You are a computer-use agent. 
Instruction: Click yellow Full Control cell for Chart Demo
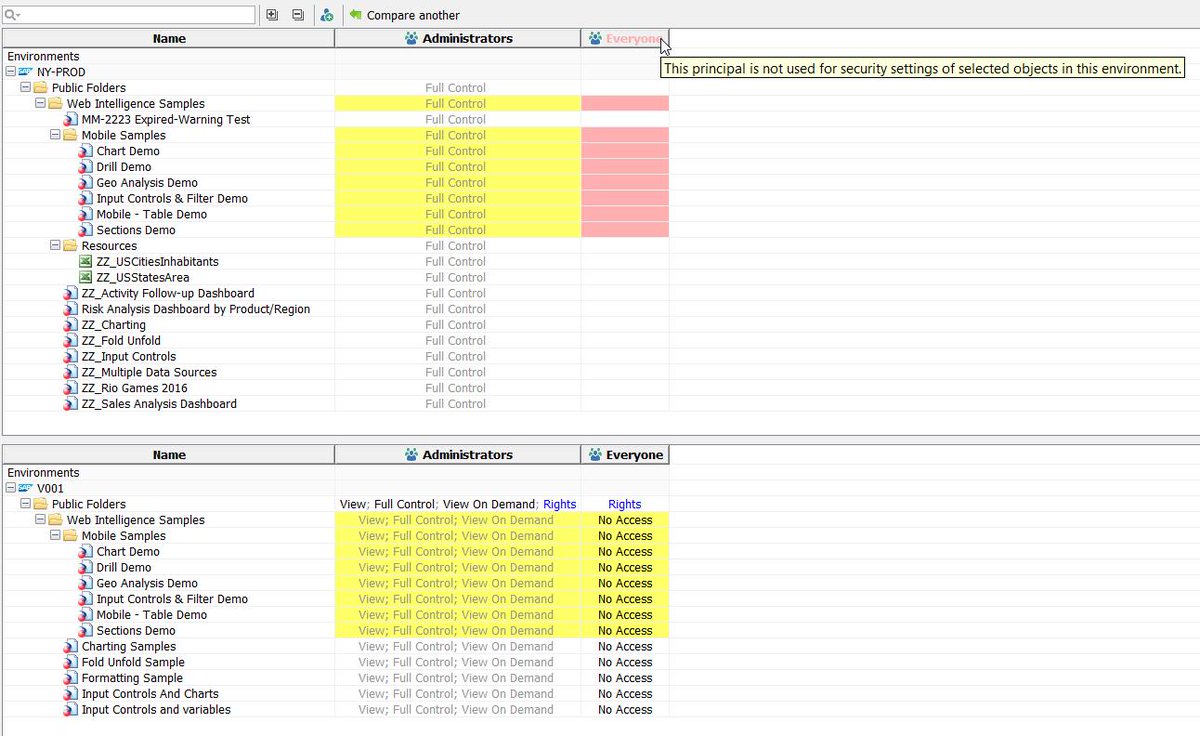(x=458, y=151)
